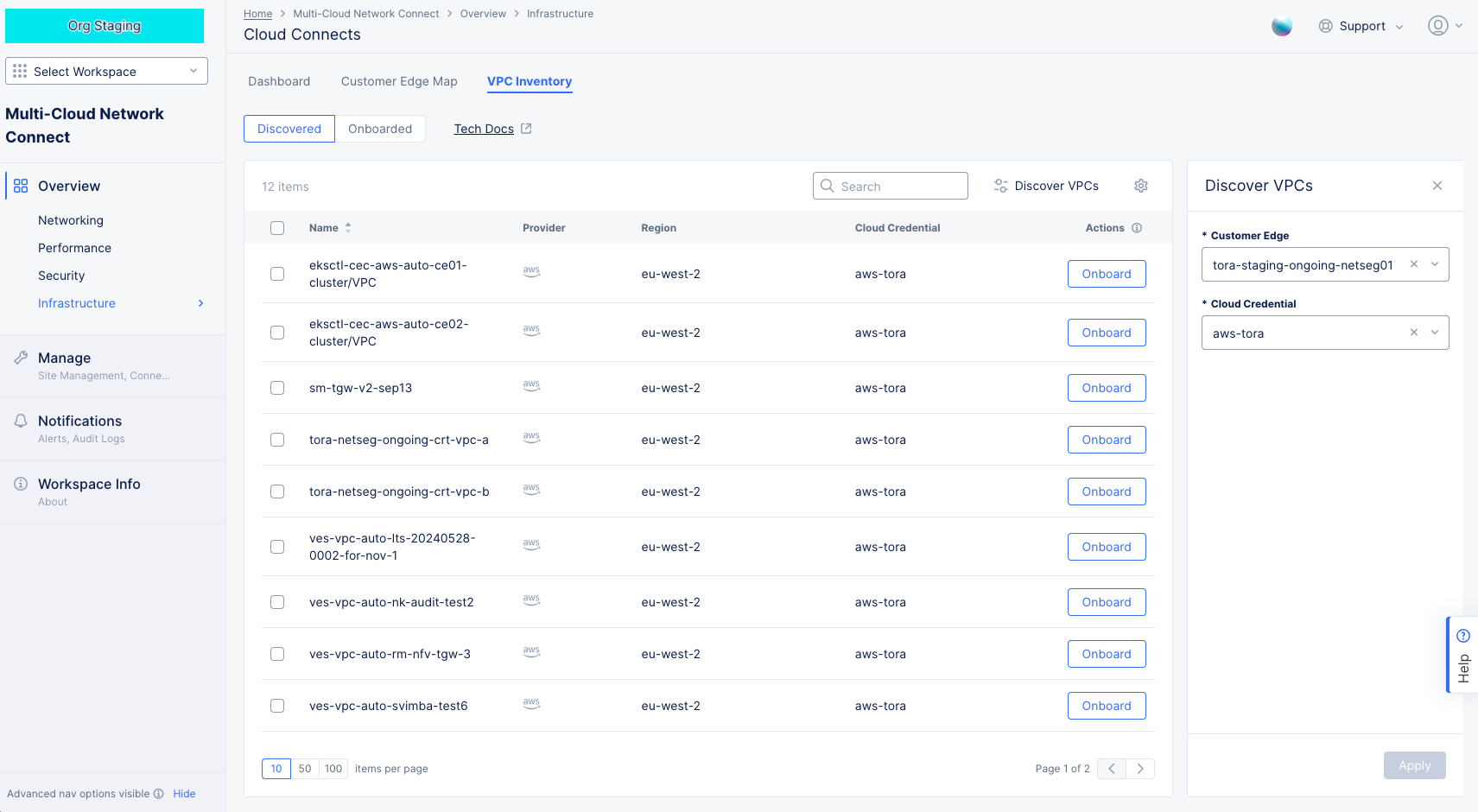Screen dimensions: 1478x812
Task: Open the table settings gear icon
Action: click(x=1141, y=186)
